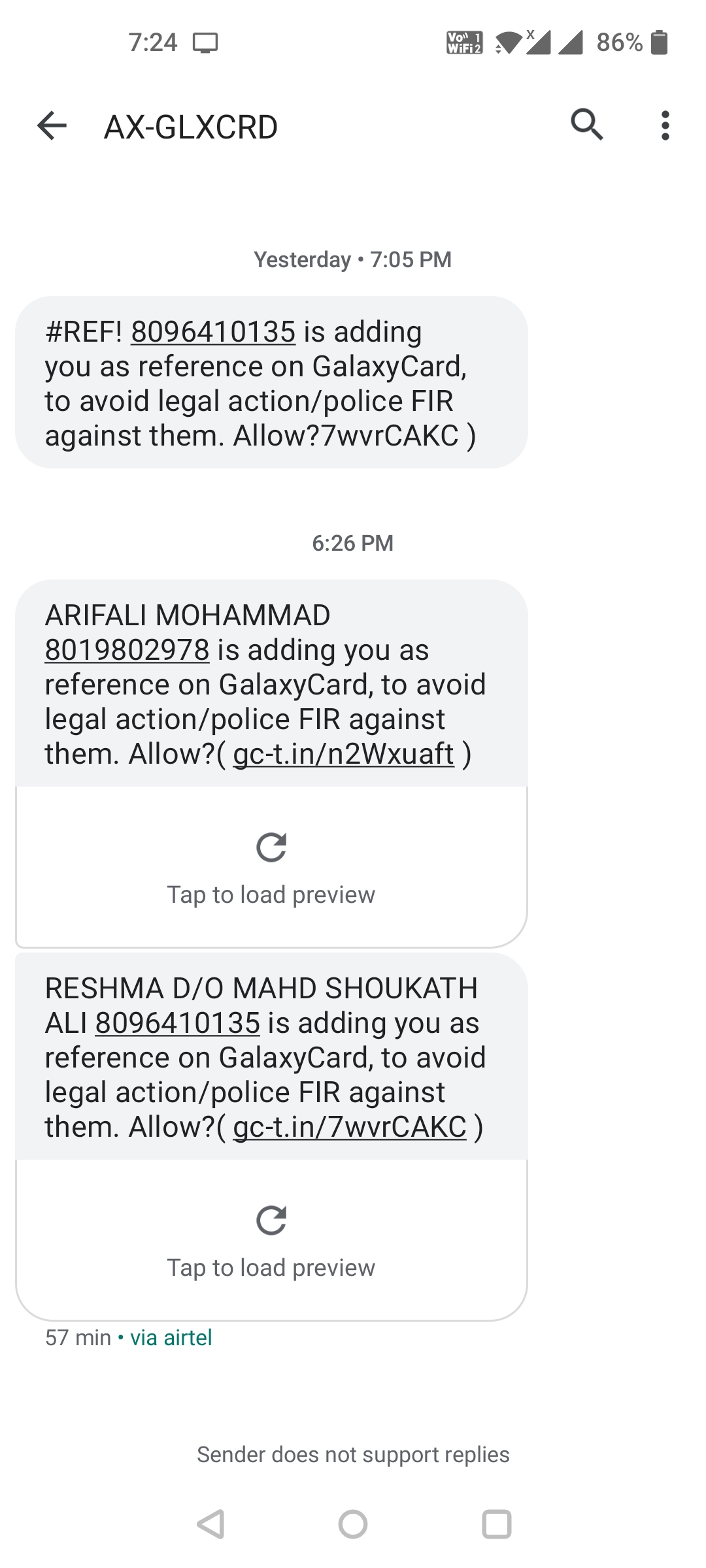This screenshot has width=706, height=1568.
Task: Open recent apps via square button
Action: pyautogui.click(x=496, y=1524)
